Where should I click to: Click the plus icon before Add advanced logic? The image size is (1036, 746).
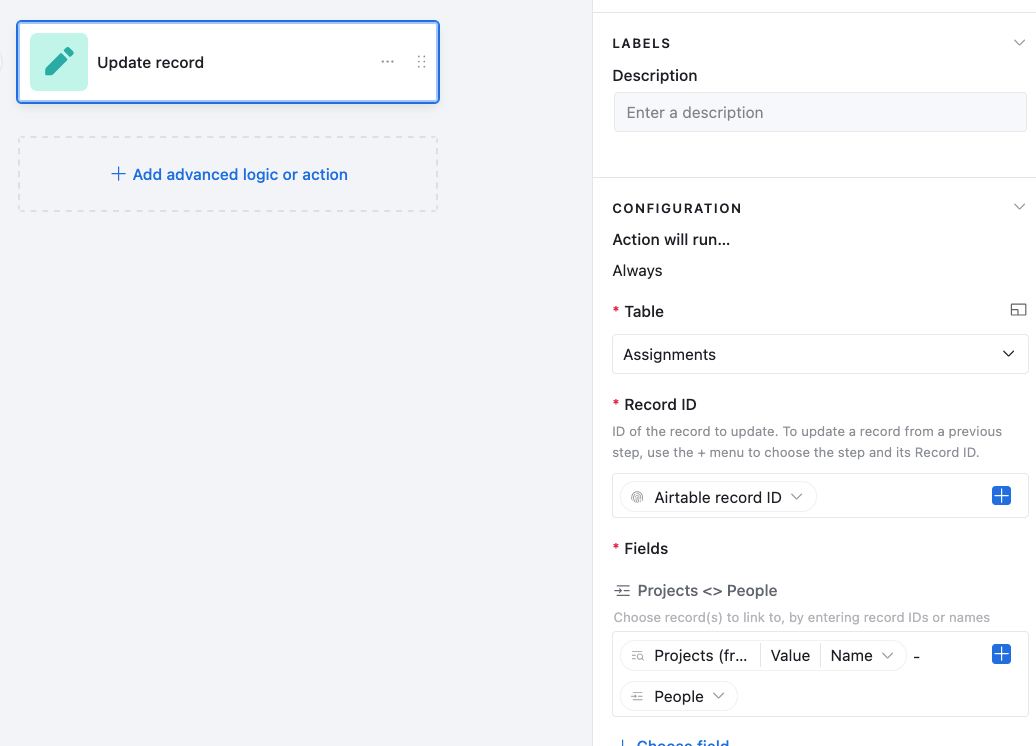pos(118,174)
